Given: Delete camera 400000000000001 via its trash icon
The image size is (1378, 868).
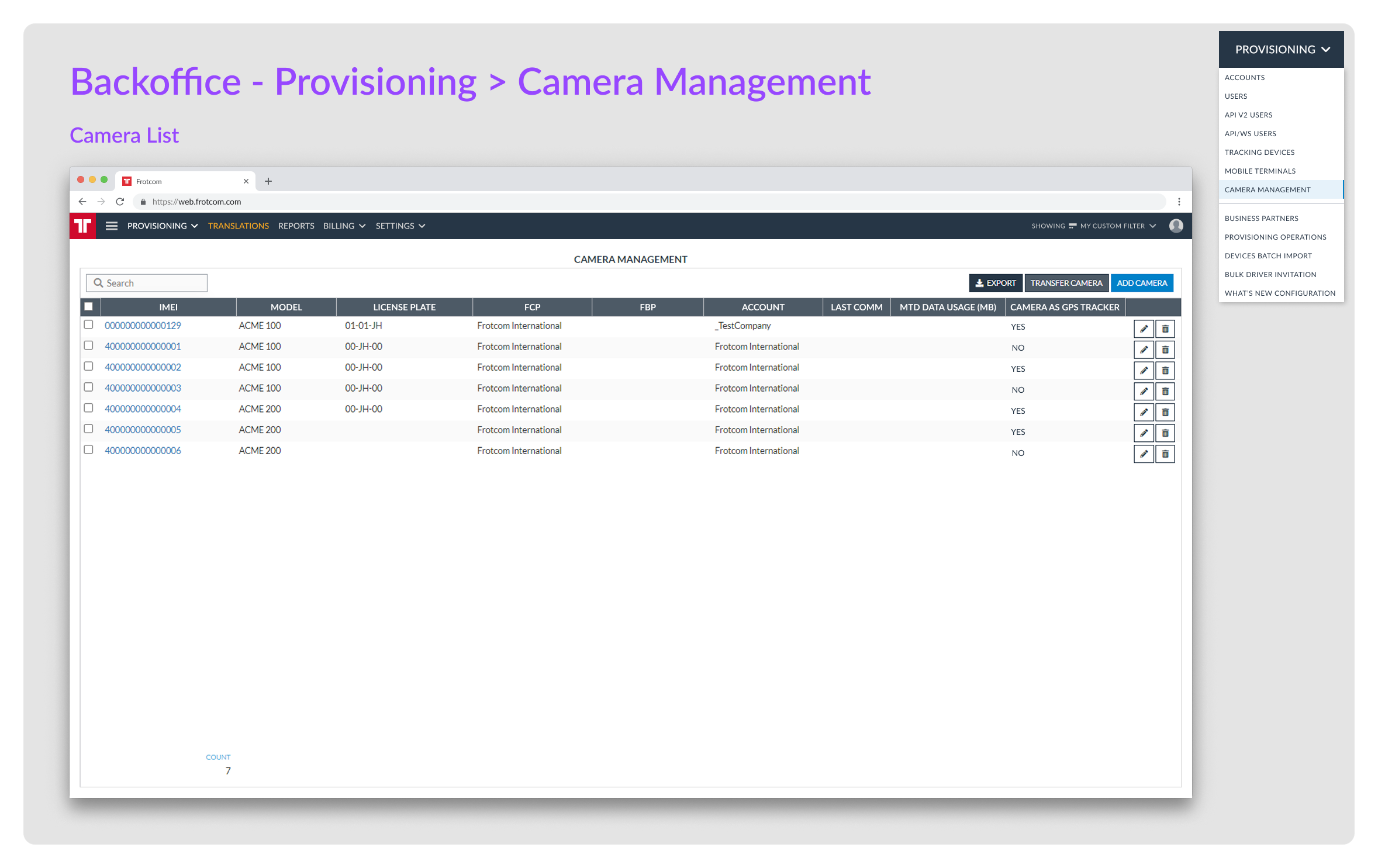Looking at the screenshot, I should (1165, 350).
